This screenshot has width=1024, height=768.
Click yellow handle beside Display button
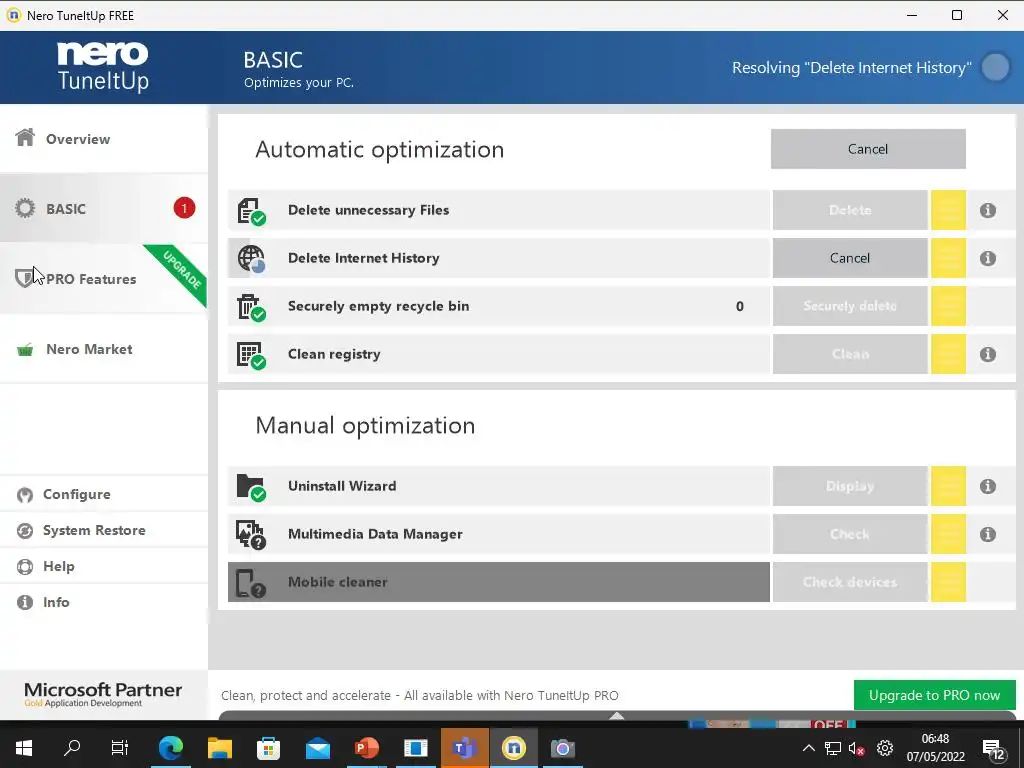[948, 486]
